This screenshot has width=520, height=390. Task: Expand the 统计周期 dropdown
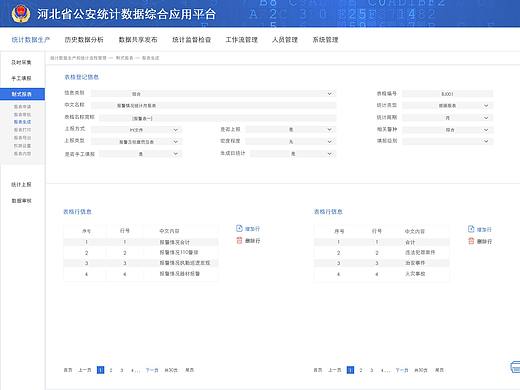447,118
